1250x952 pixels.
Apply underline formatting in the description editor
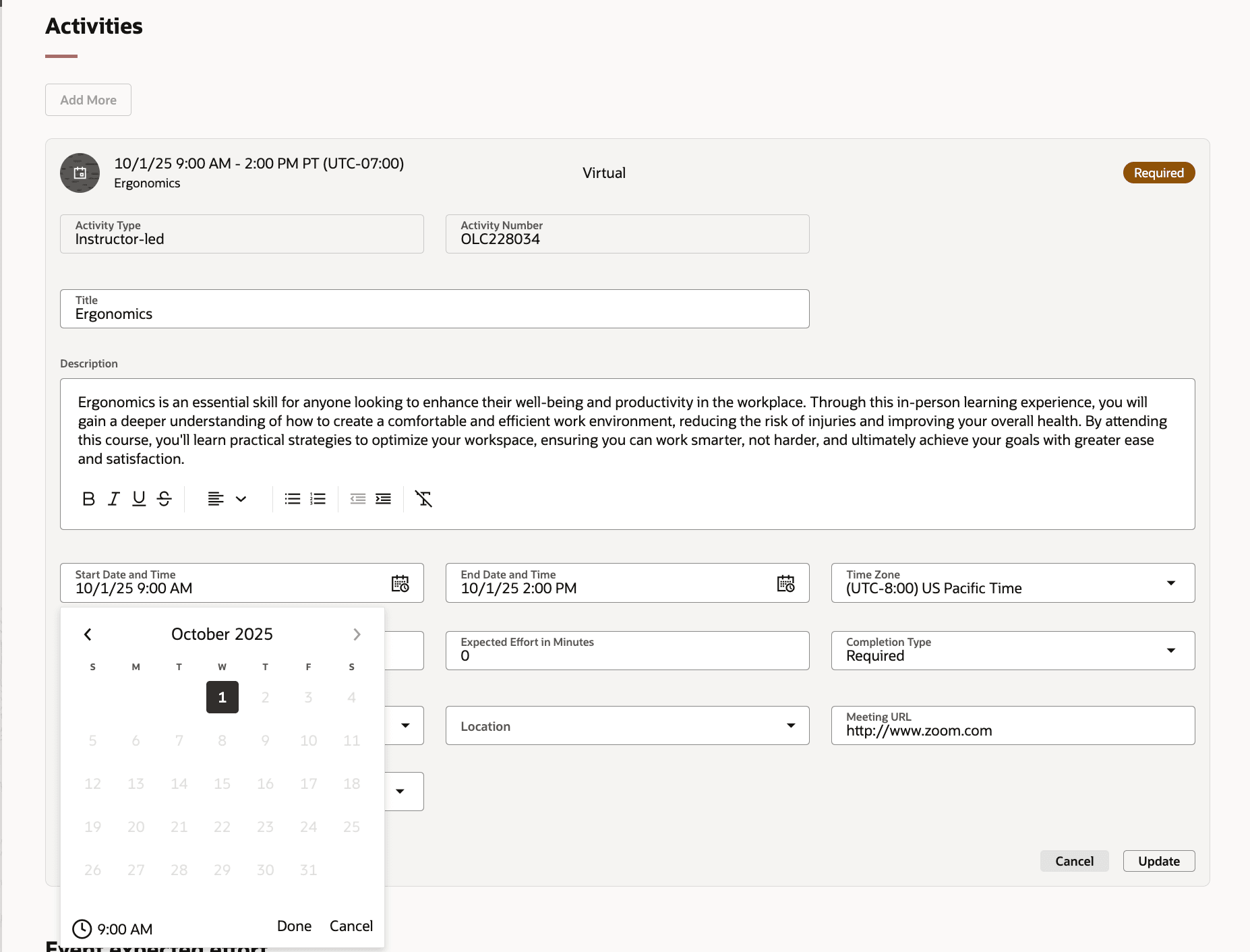click(x=138, y=499)
